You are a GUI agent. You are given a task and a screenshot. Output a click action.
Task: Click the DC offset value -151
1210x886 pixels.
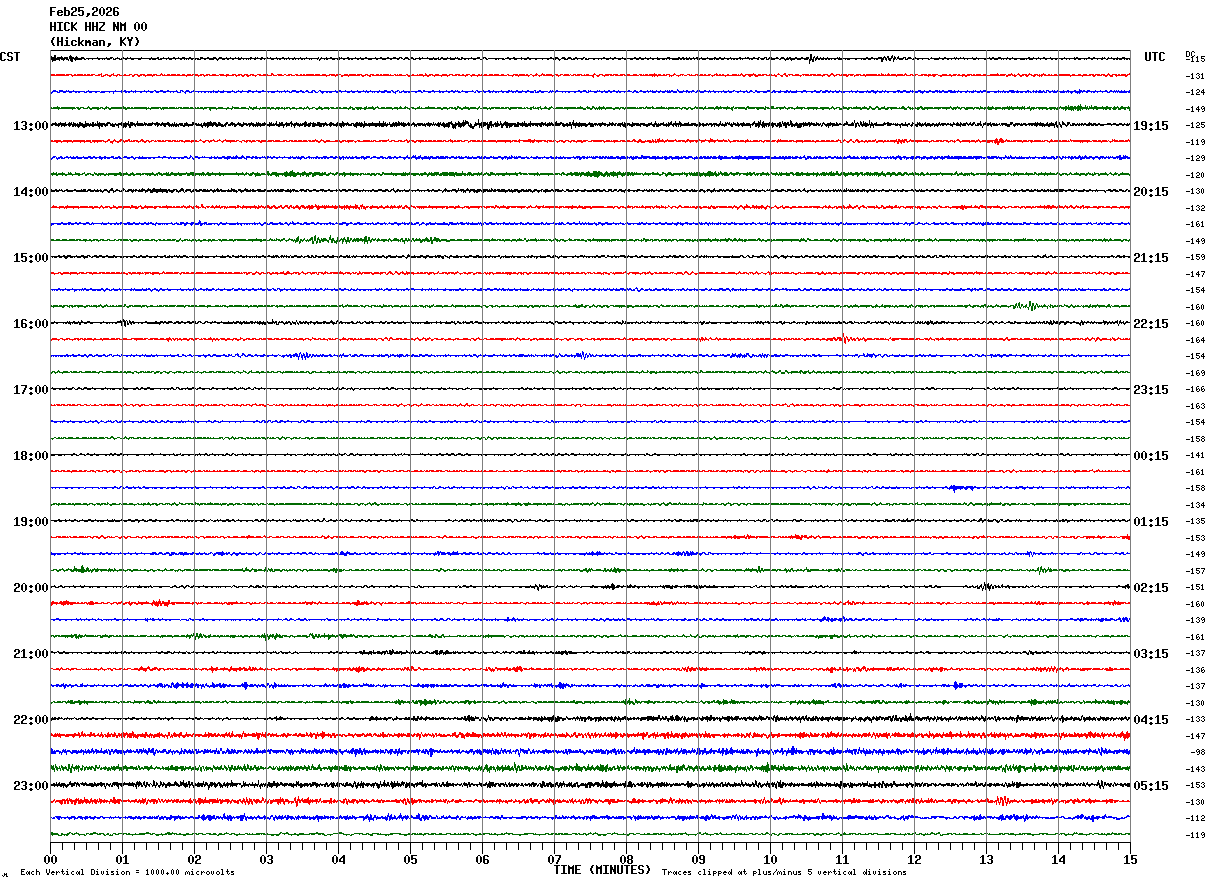(x=1195, y=588)
